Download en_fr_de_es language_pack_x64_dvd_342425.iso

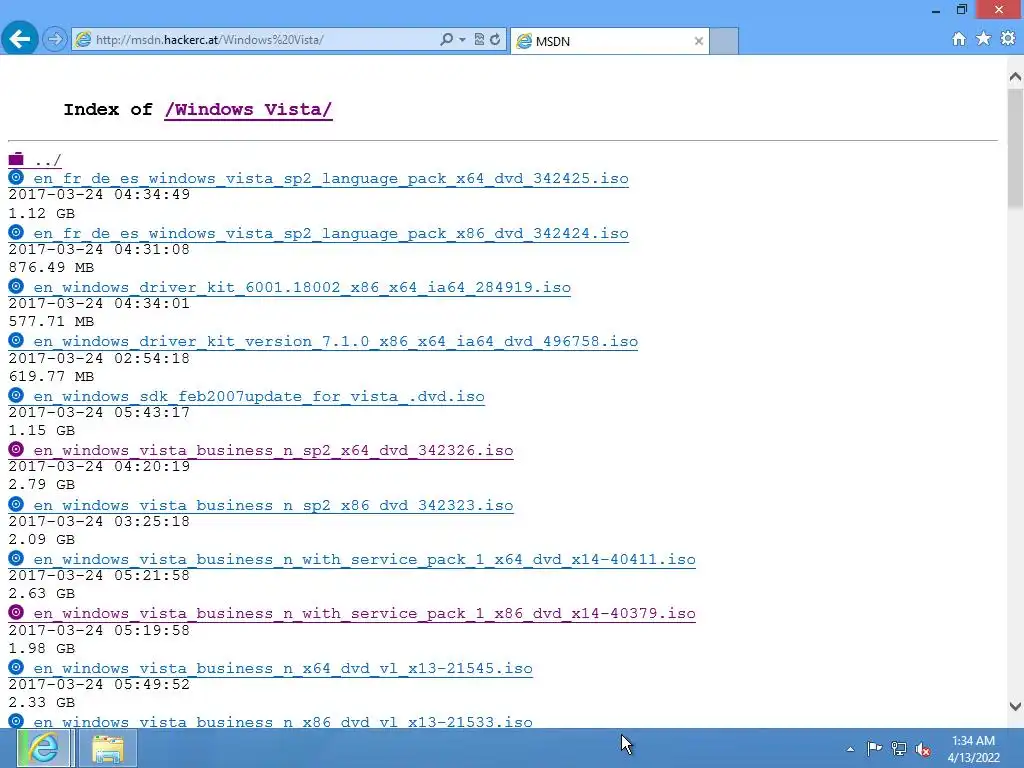[331, 179]
